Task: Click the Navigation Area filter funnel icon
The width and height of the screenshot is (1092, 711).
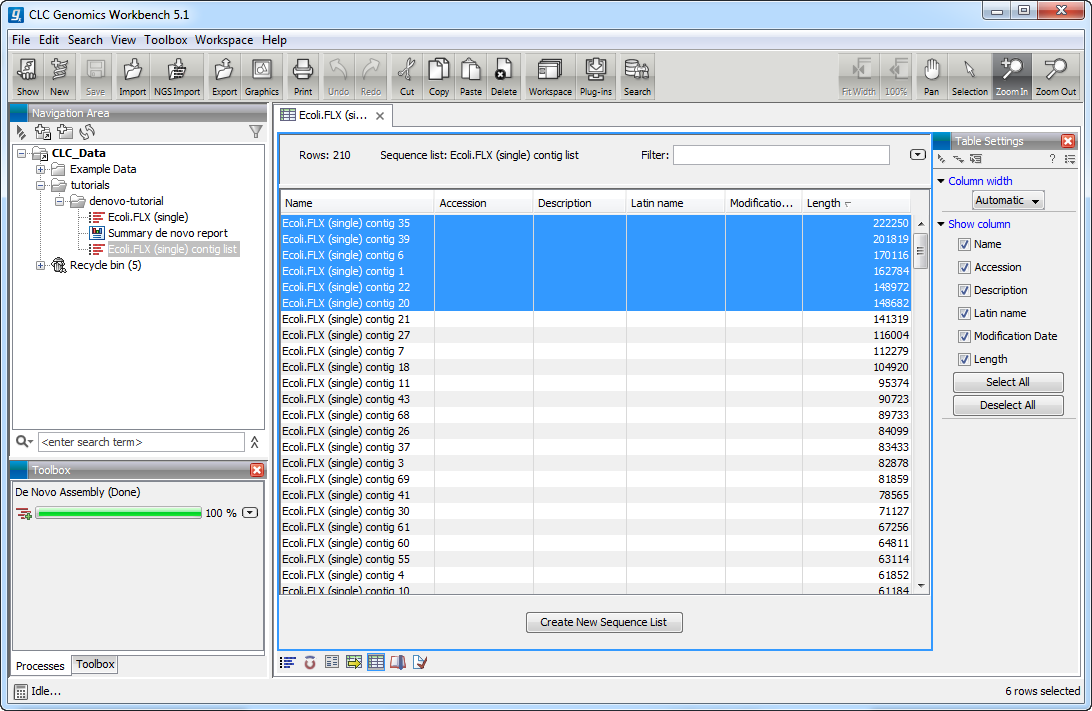Action: pos(256,131)
